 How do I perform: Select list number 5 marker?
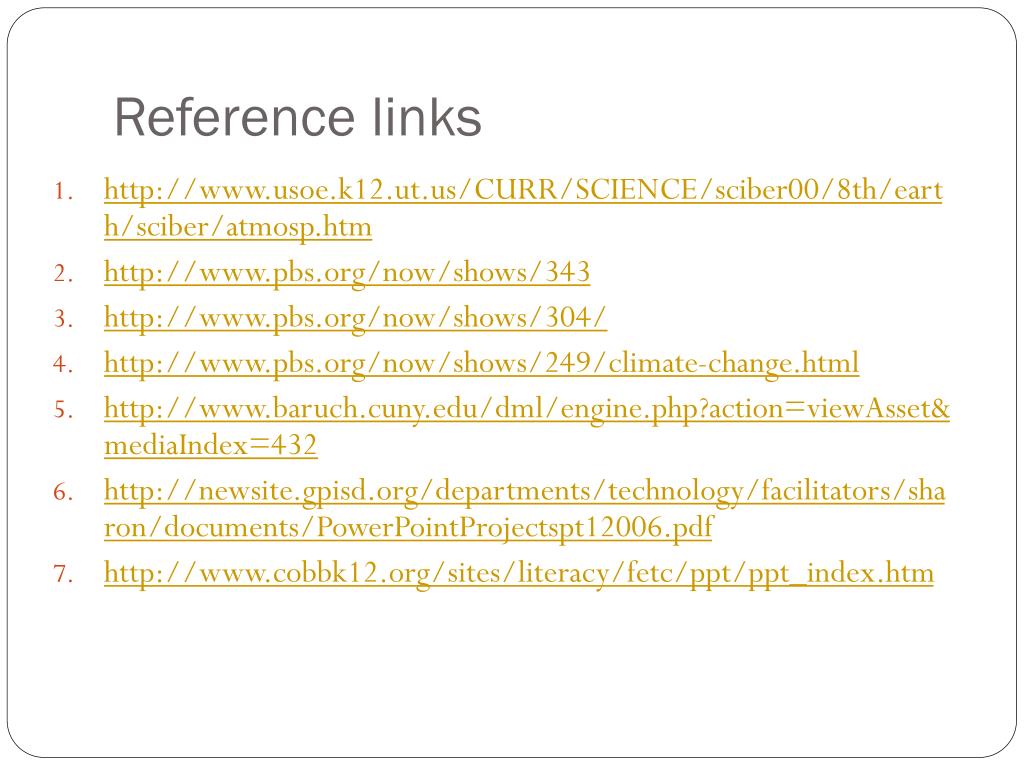coord(63,410)
